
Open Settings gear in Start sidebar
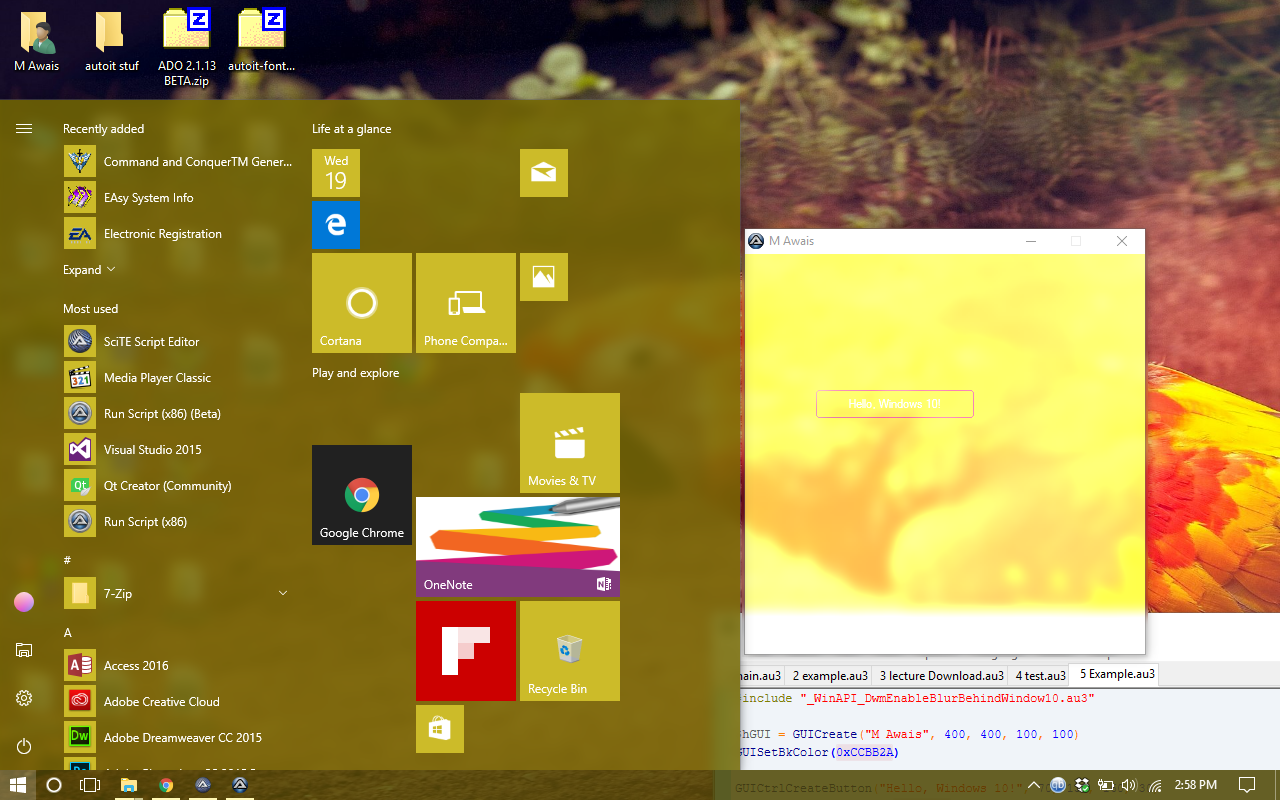pos(24,698)
